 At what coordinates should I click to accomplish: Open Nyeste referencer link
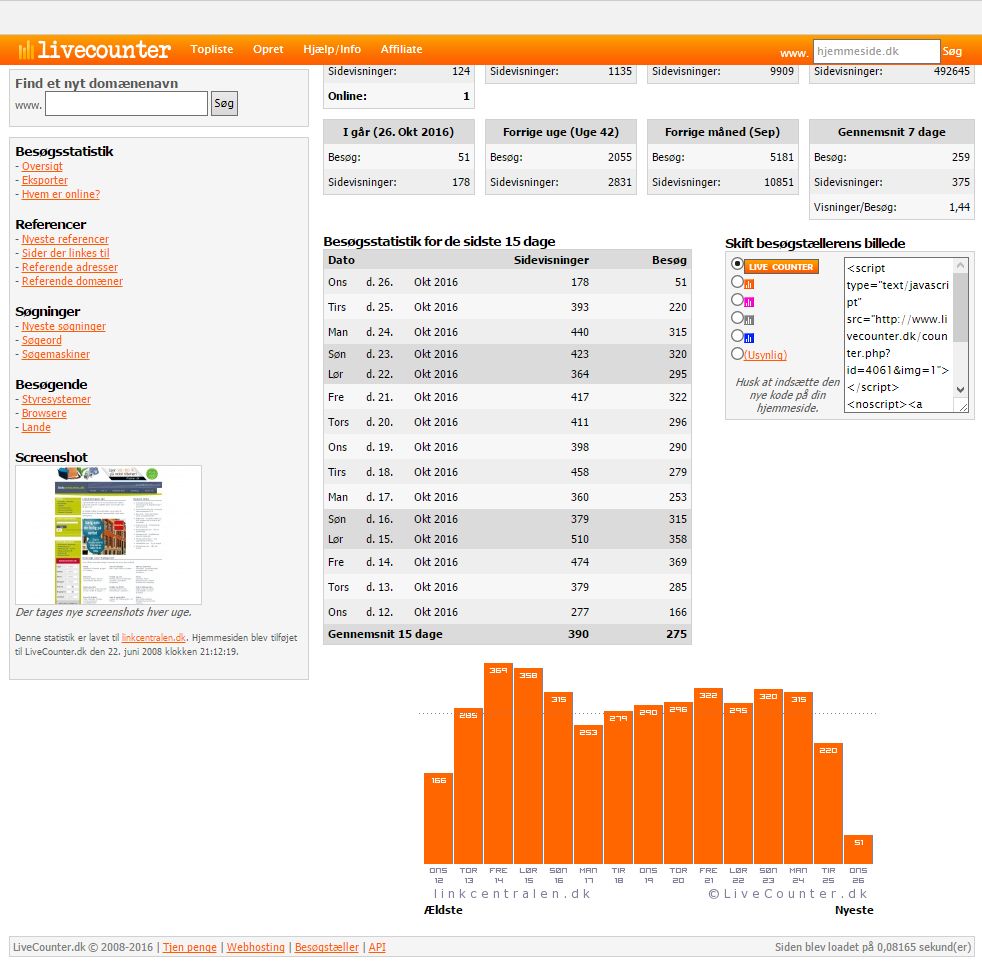click(65, 239)
